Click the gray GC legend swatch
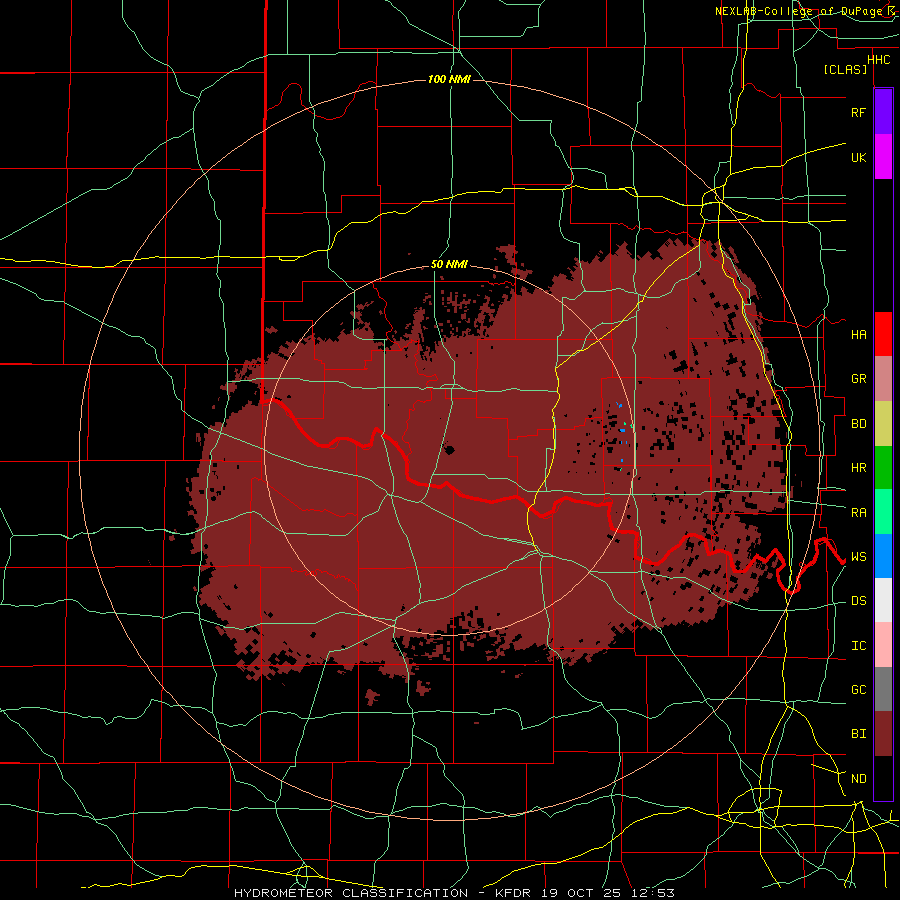This screenshot has height=900, width=900. click(x=883, y=689)
